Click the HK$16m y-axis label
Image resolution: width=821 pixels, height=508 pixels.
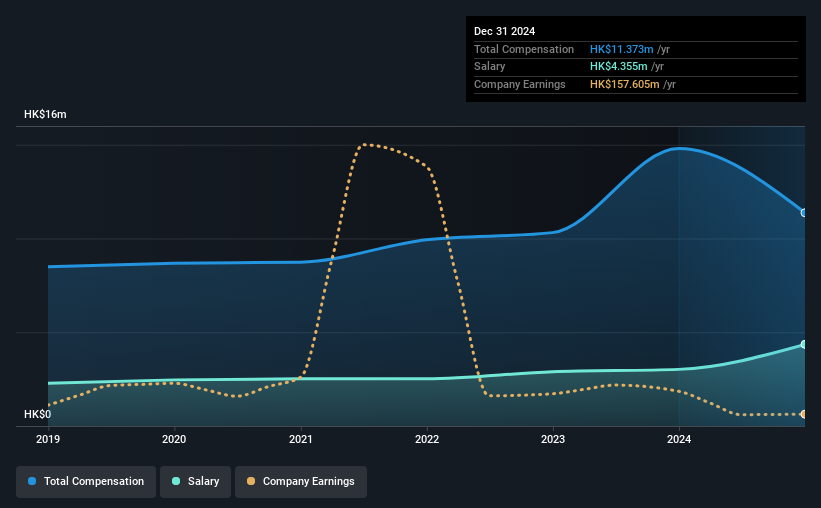(45, 114)
